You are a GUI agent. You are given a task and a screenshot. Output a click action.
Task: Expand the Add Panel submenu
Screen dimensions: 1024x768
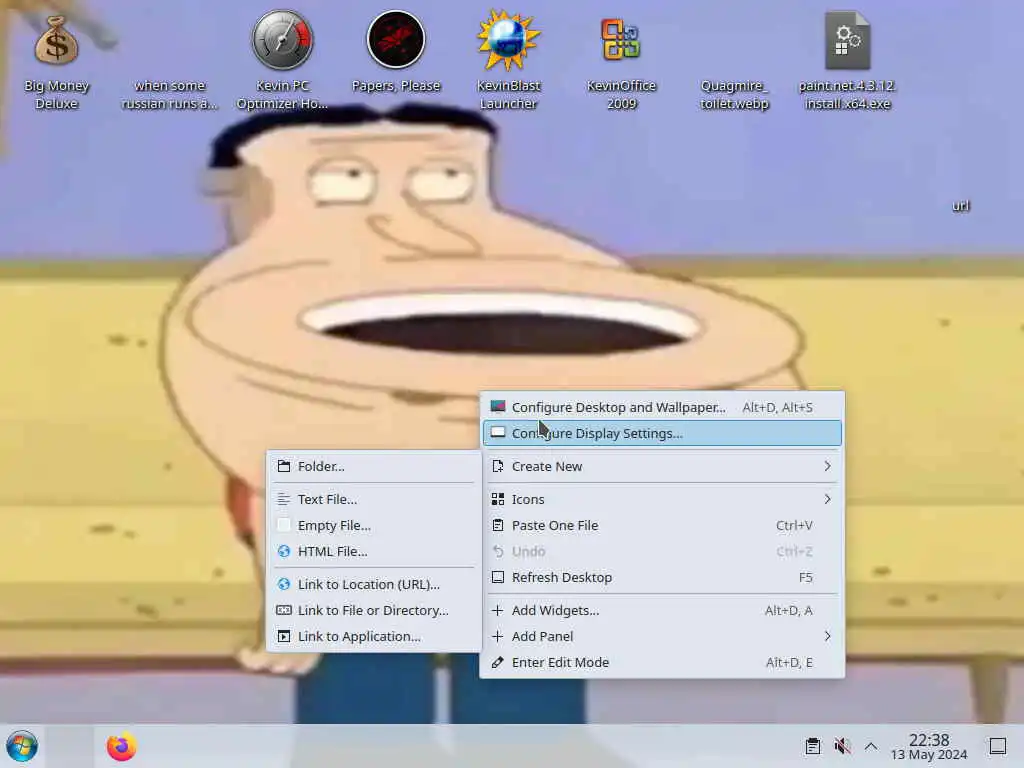[x=662, y=636]
